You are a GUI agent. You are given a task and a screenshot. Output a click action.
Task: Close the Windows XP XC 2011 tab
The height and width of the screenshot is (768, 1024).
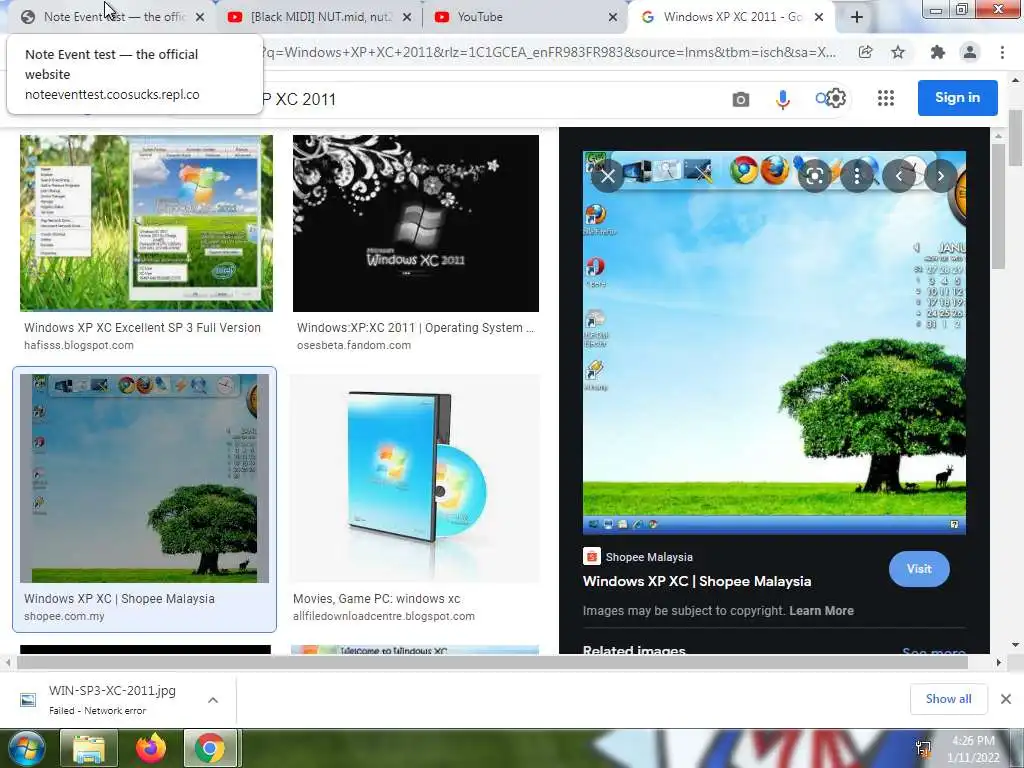pos(819,18)
